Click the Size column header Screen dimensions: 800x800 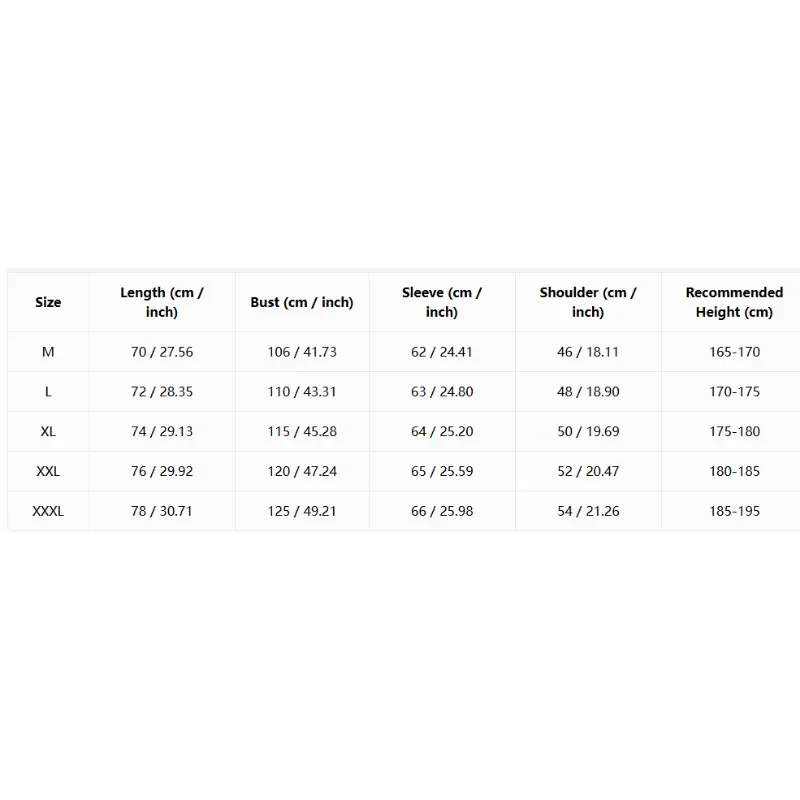pyautogui.click(x=48, y=302)
